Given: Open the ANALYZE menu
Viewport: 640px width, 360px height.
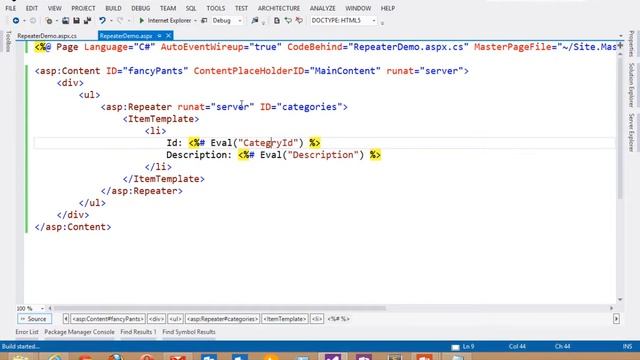Looking at the screenshot, I should (x=322, y=8).
